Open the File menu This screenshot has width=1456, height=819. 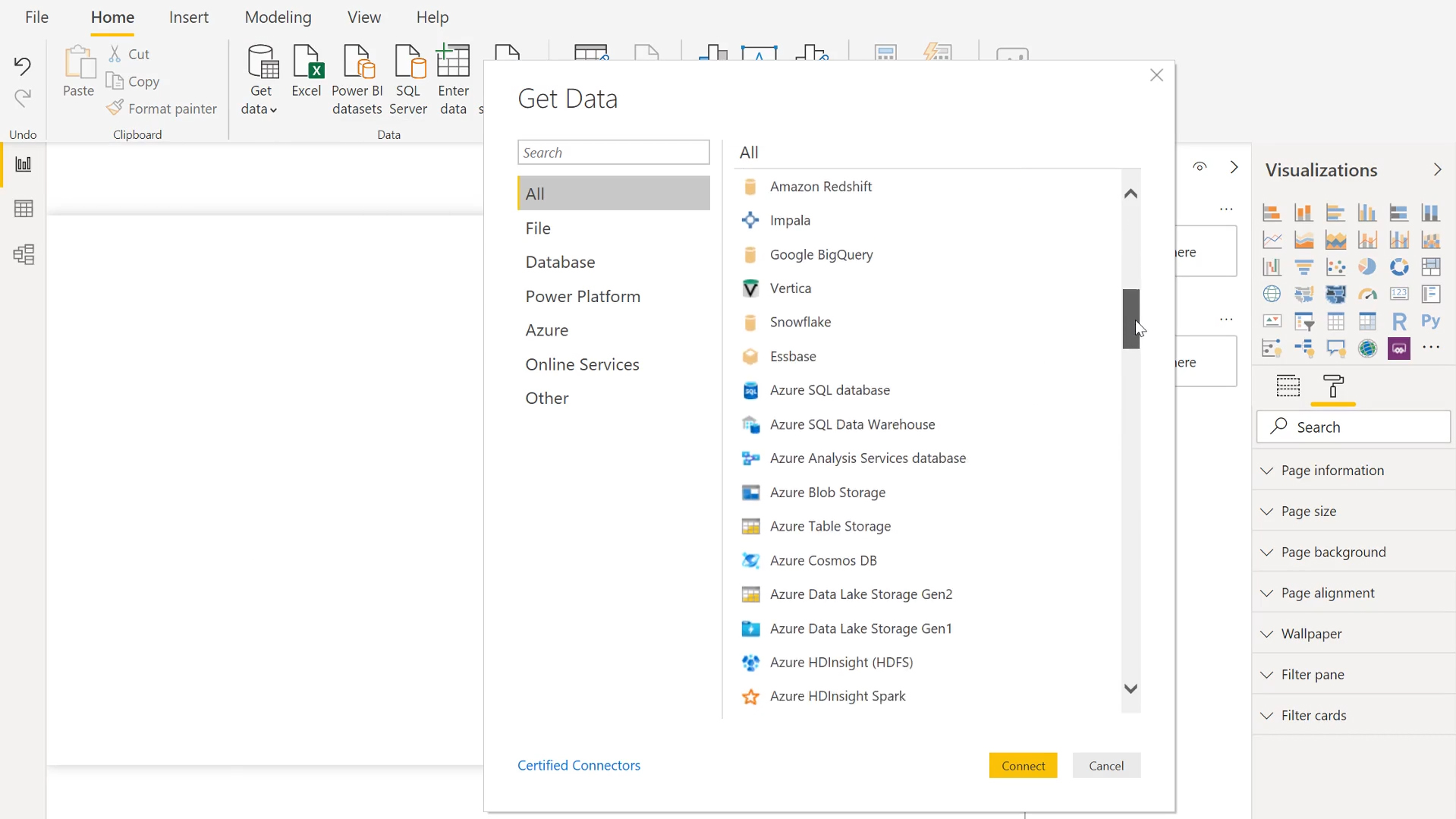click(36, 17)
